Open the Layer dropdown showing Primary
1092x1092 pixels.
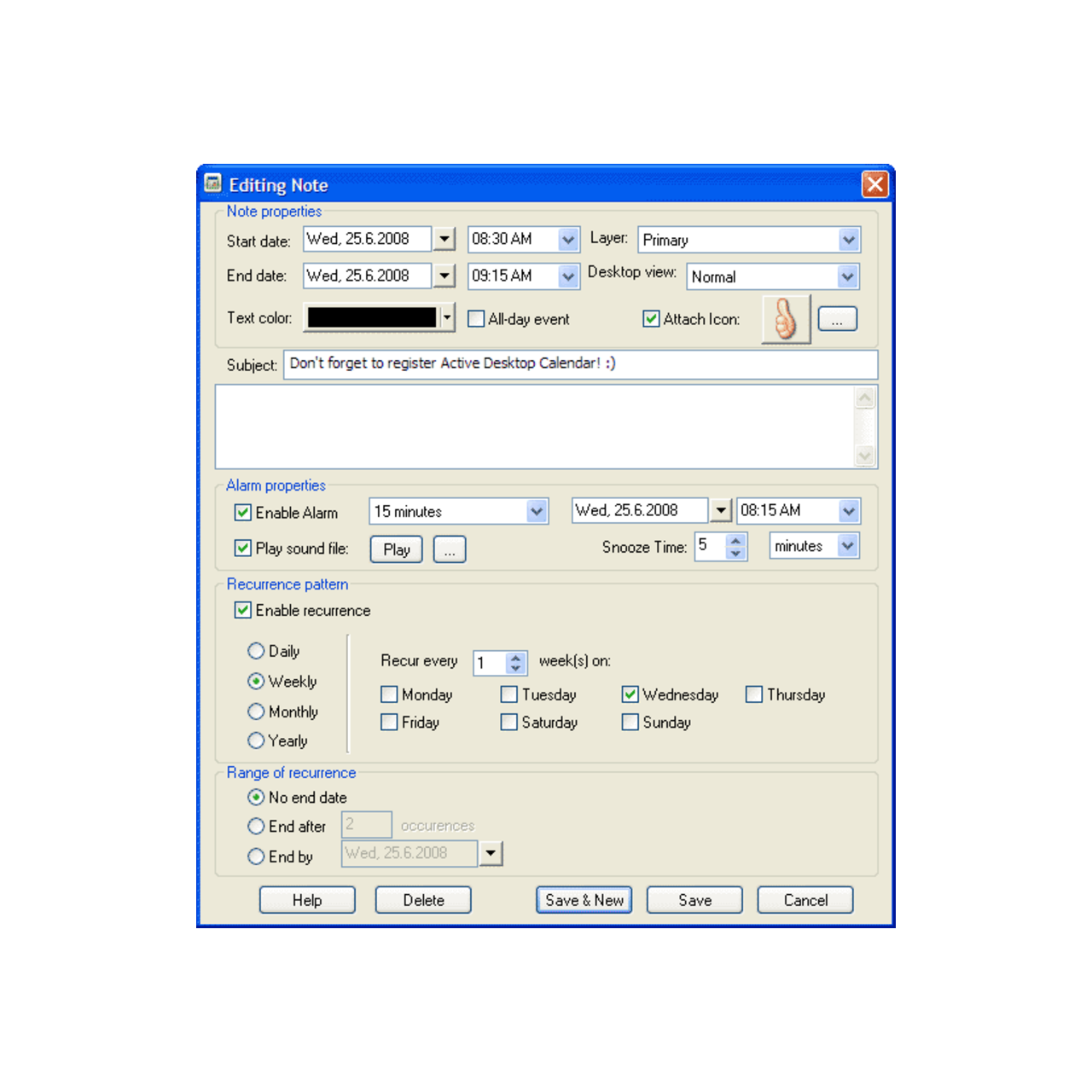848,240
